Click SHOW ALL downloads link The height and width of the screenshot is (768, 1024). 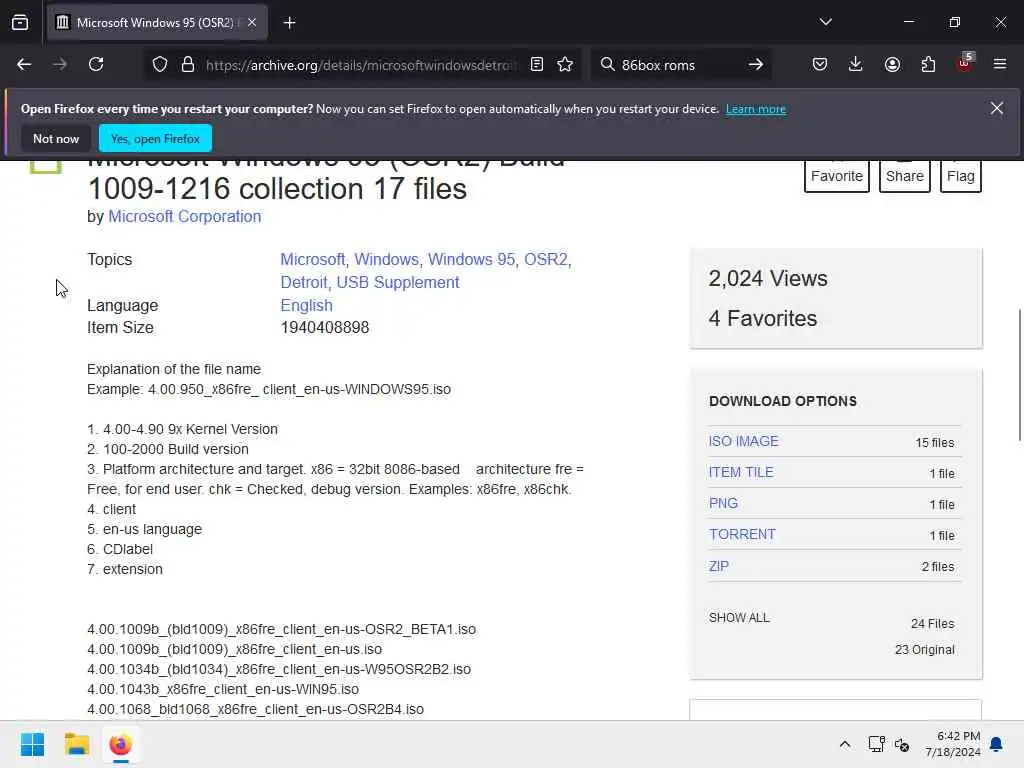pos(739,618)
